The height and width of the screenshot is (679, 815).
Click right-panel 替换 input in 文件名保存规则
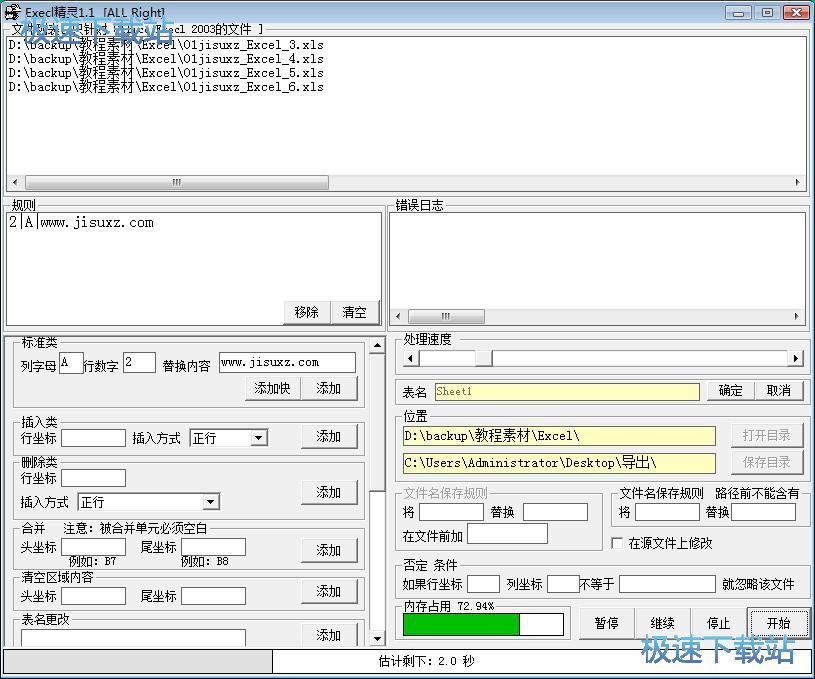point(764,512)
